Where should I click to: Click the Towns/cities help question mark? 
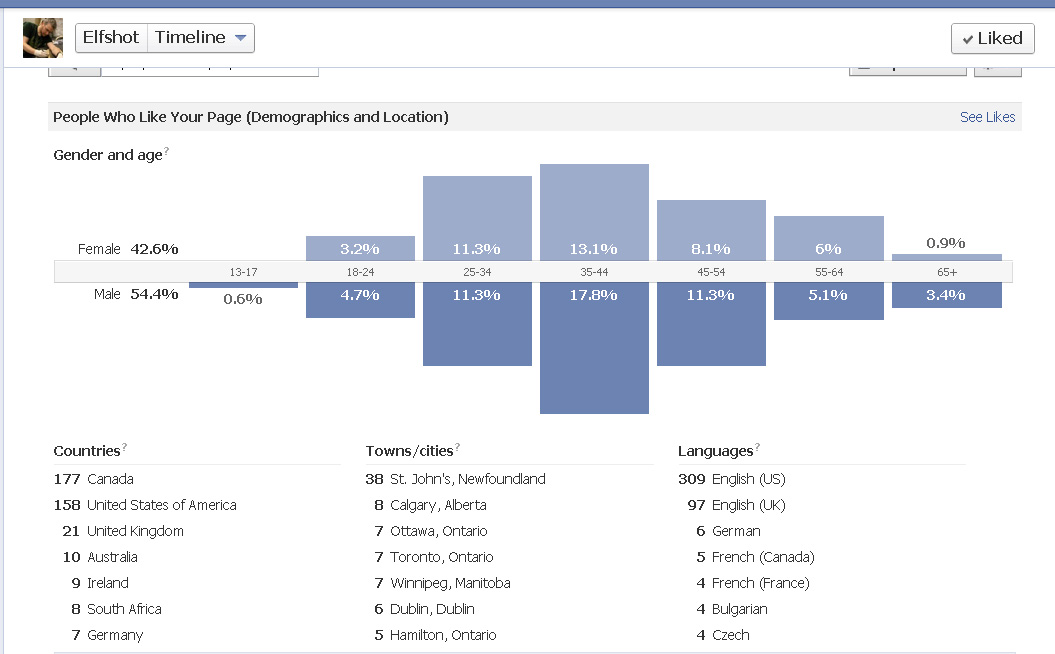[457, 447]
